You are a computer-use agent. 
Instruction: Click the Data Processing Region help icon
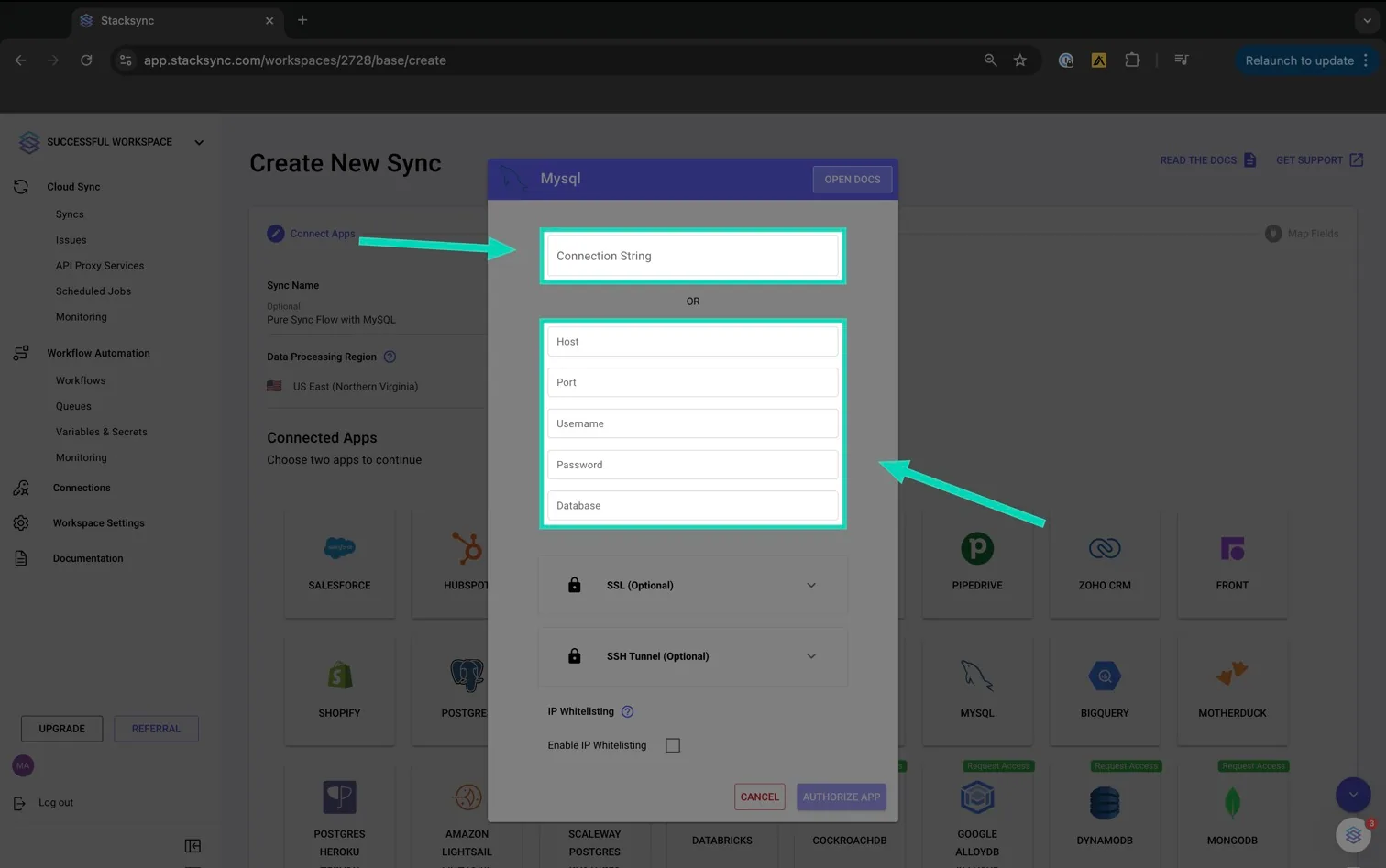[390, 357]
